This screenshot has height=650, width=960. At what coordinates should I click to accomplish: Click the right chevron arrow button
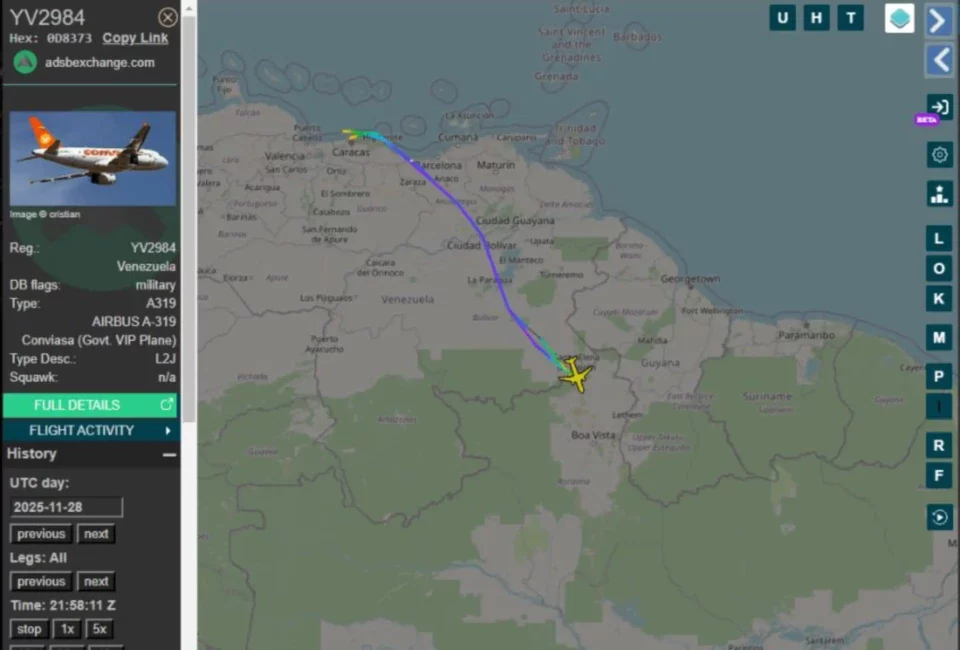938,20
